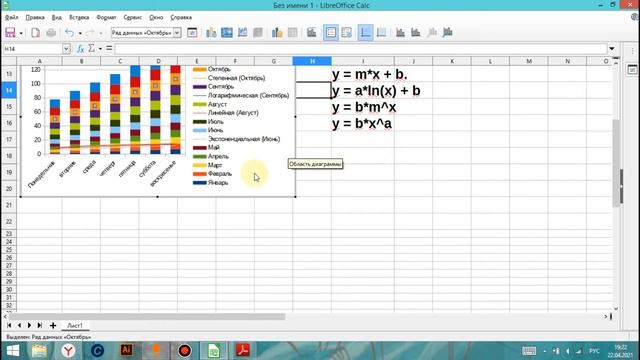
Task: Click legend entry Экспоненциальная (Июнь)
Action: point(237,139)
